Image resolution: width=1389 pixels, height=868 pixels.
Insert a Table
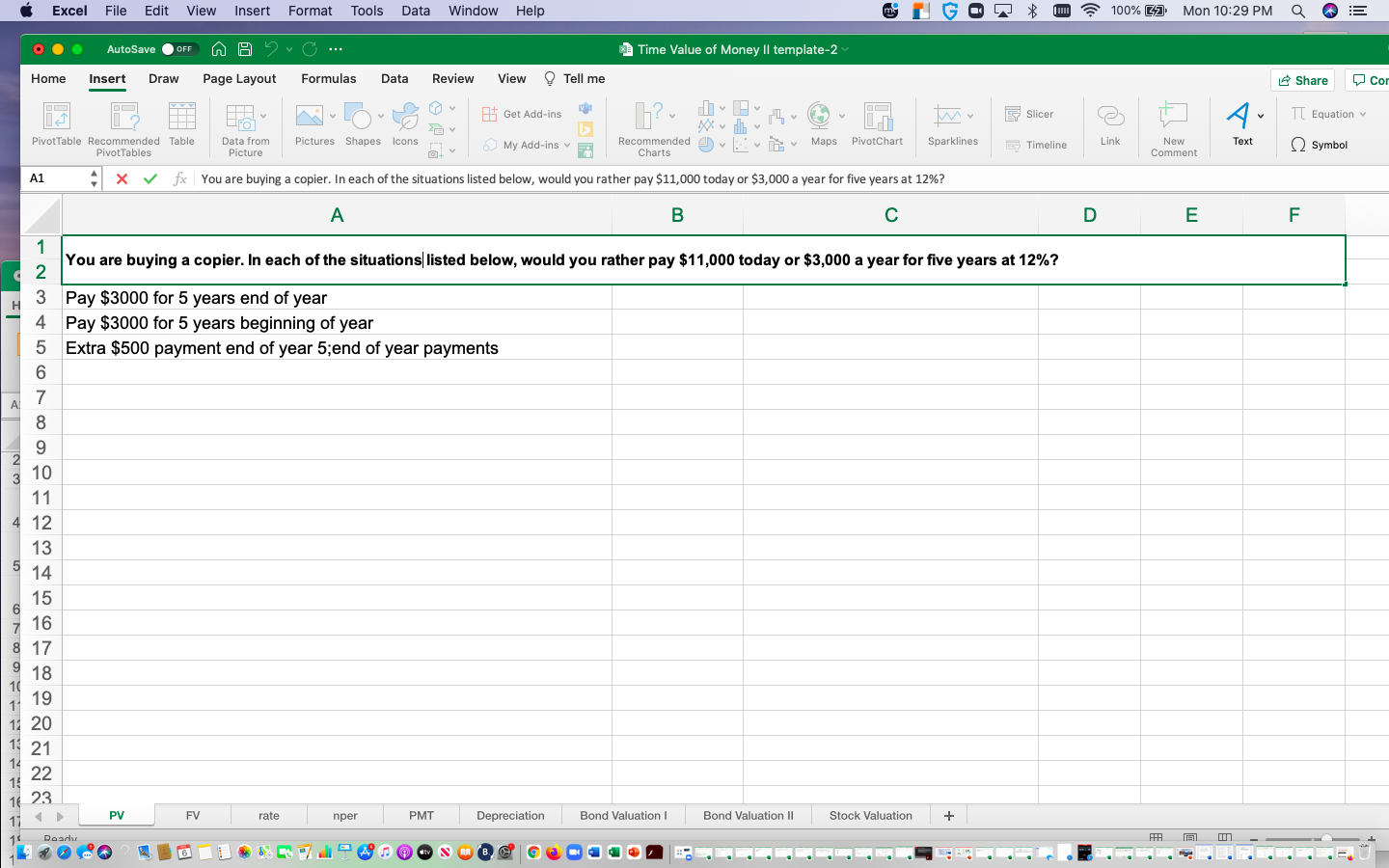click(181, 125)
